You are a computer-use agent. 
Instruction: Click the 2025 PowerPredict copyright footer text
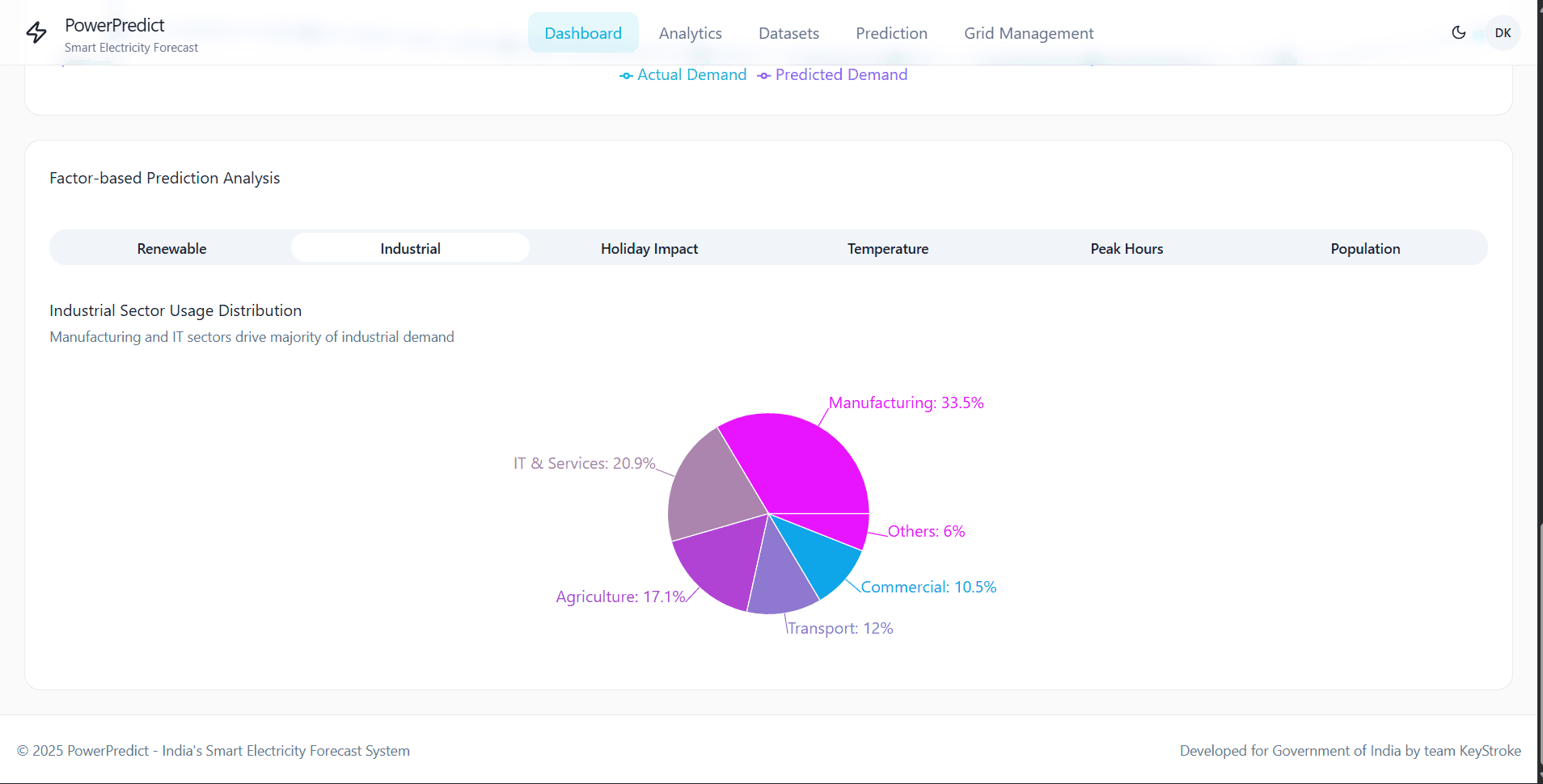point(213,751)
